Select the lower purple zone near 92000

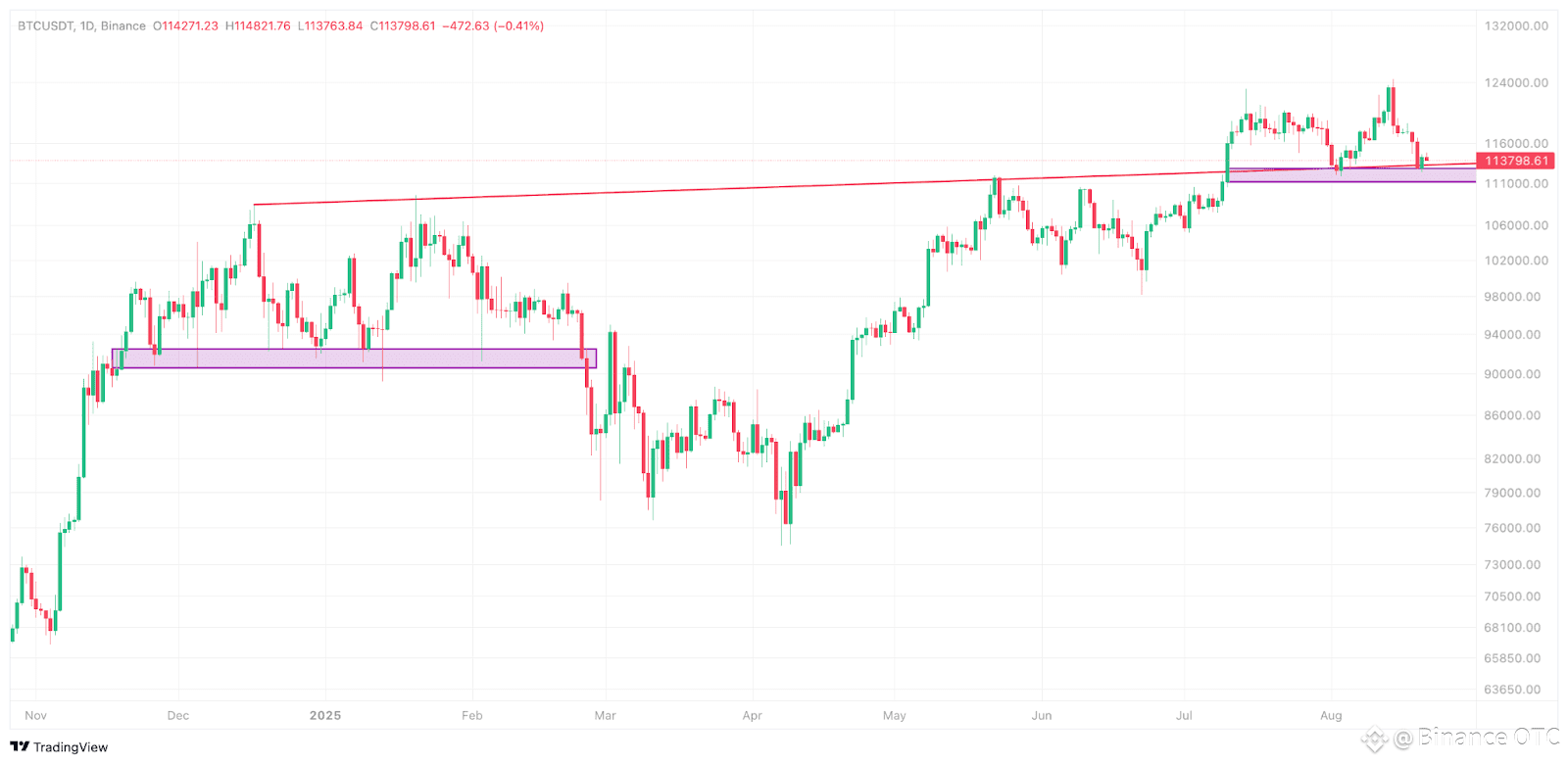click(354, 358)
